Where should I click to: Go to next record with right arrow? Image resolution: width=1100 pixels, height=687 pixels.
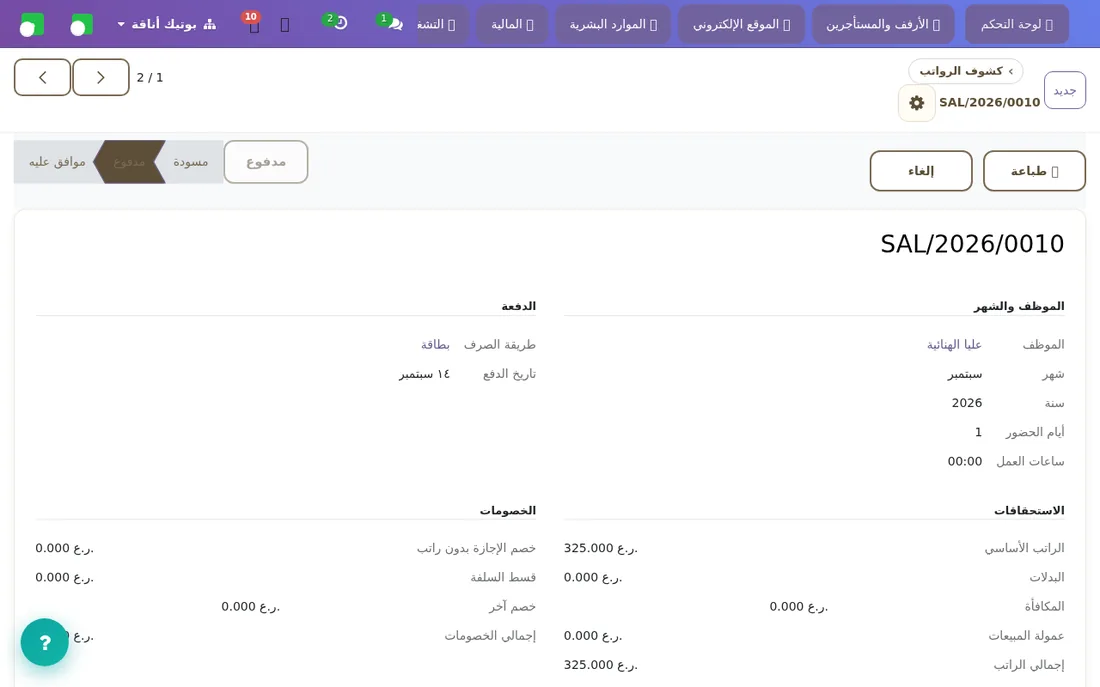pos(100,77)
